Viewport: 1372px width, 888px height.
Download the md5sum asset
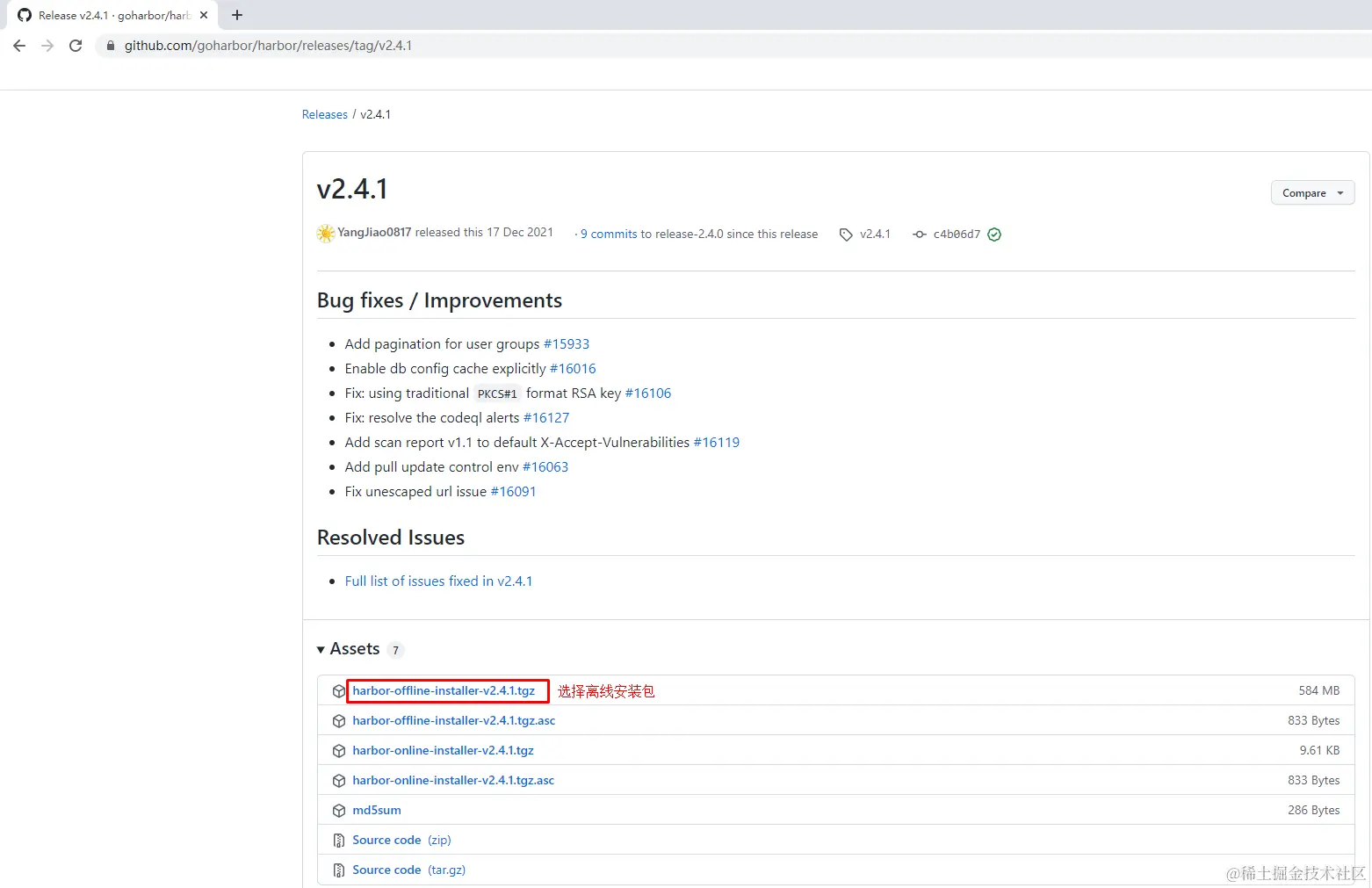[377, 811]
